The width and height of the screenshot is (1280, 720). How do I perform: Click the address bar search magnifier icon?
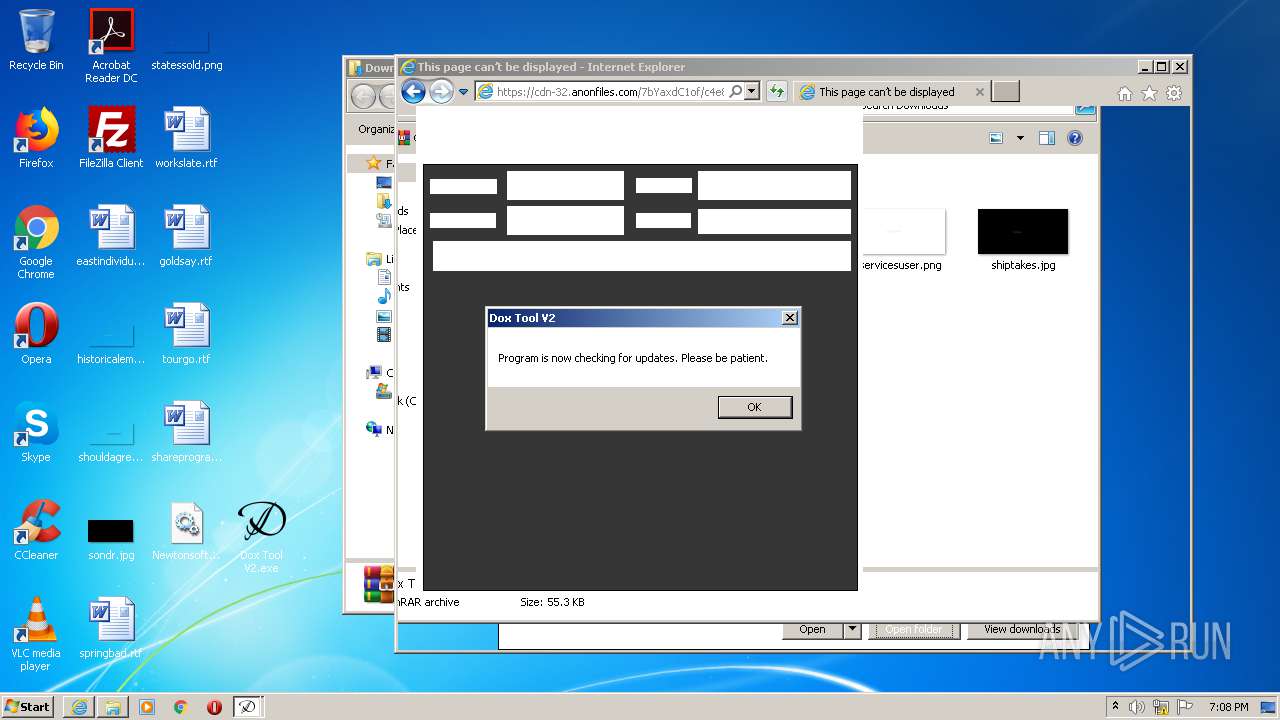[x=736, y=92]
